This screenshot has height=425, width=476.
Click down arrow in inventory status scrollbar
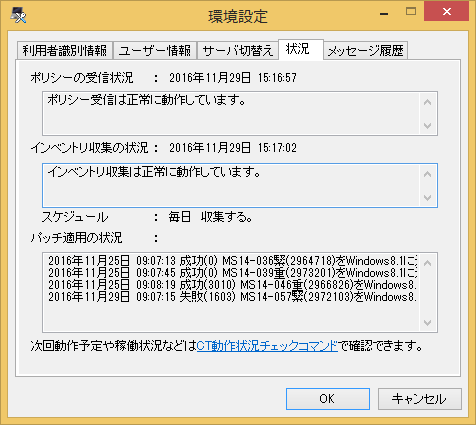pos(428,198)
